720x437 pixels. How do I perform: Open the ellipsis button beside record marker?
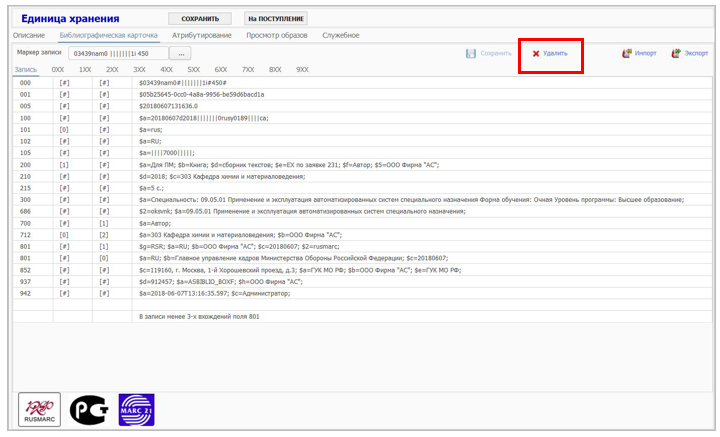[181, 53]
